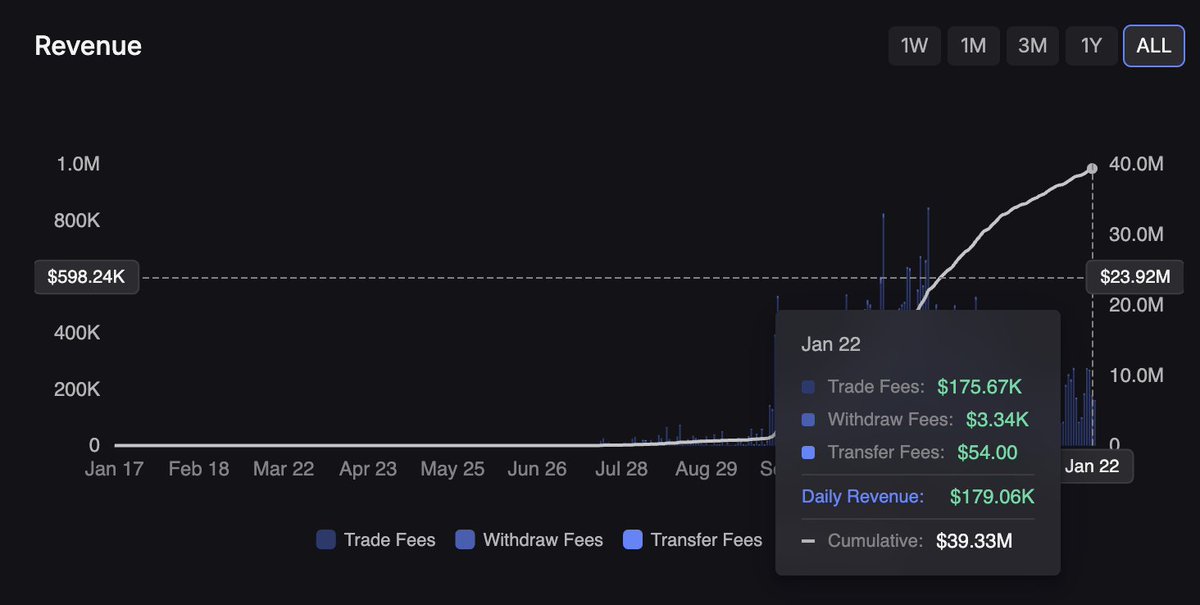This screenshot has height=605, width=1200.
Task: Click the Withdraw Fees legend color square
Action: 465,540
